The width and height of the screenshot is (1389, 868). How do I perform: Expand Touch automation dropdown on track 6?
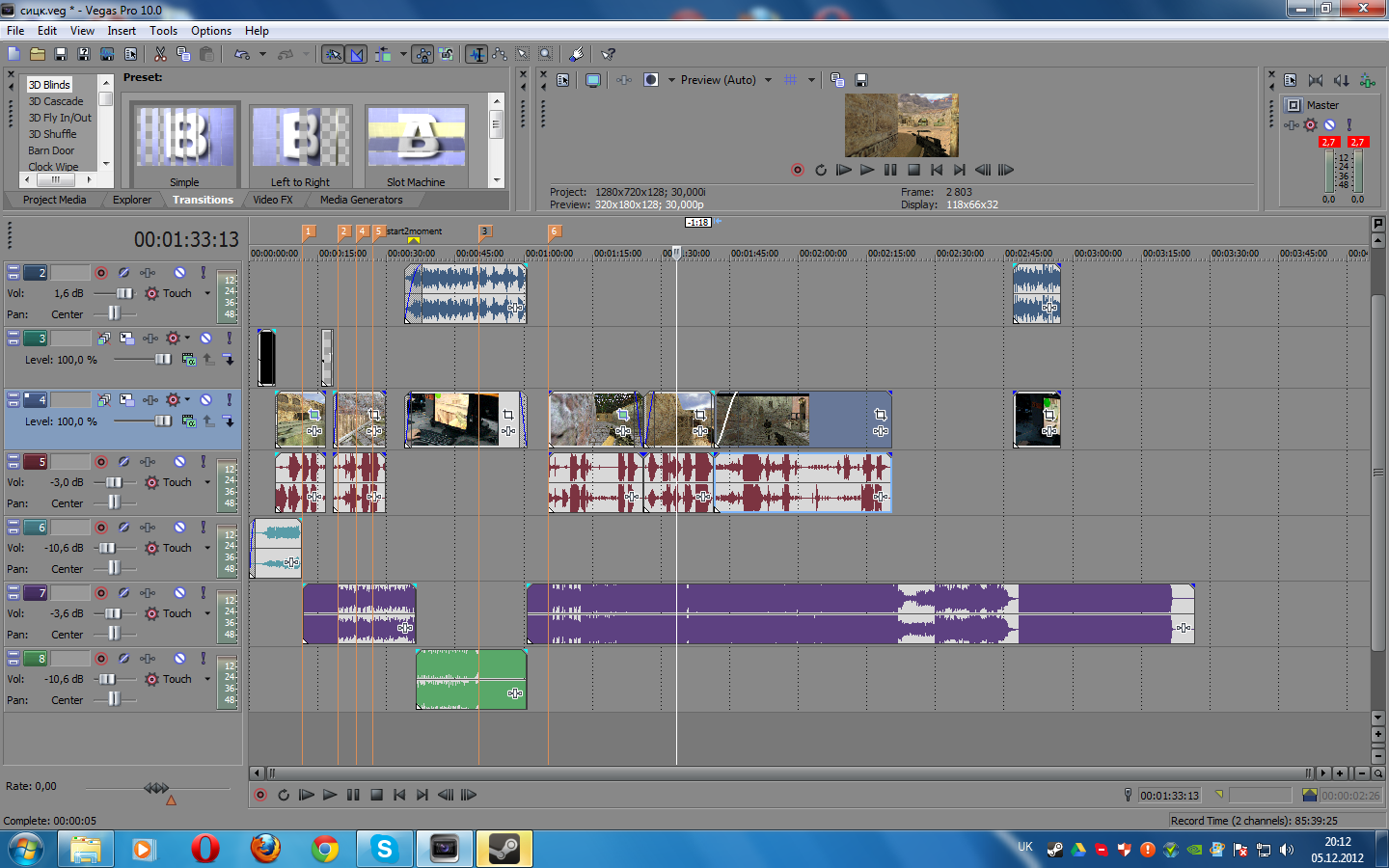pos(207,548)
